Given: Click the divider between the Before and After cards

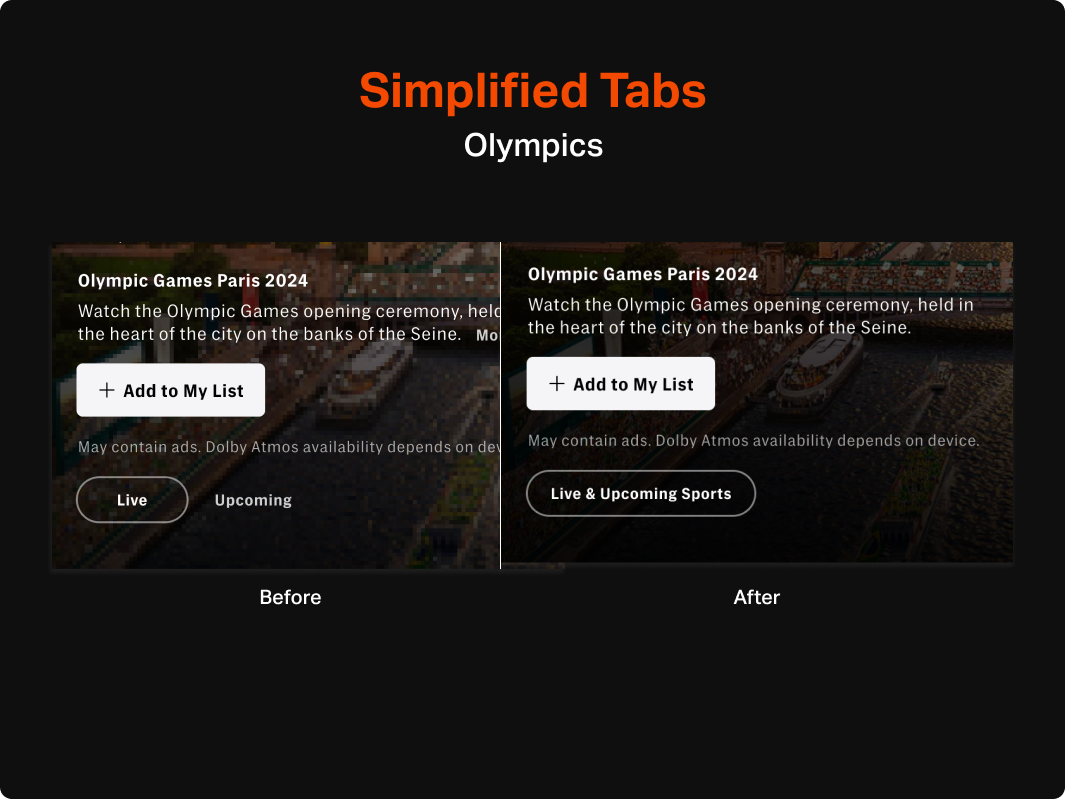Looking at the screenshot, I should [x=501, y=405].
